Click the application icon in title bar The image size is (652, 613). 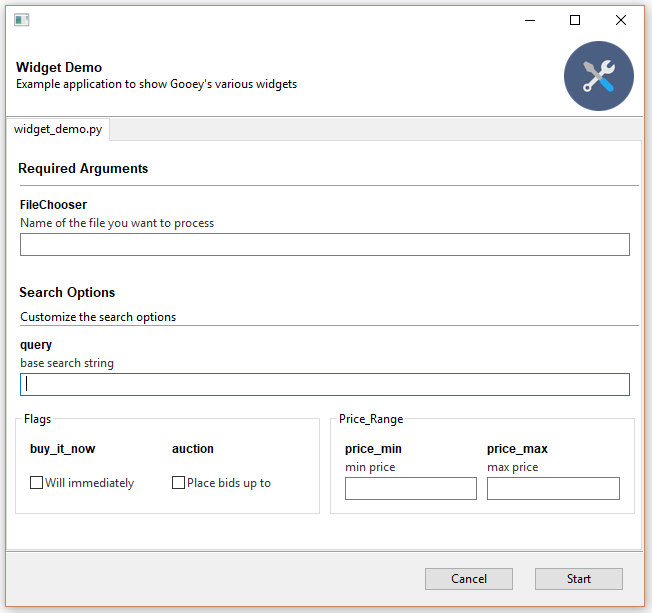pos(21,20)
